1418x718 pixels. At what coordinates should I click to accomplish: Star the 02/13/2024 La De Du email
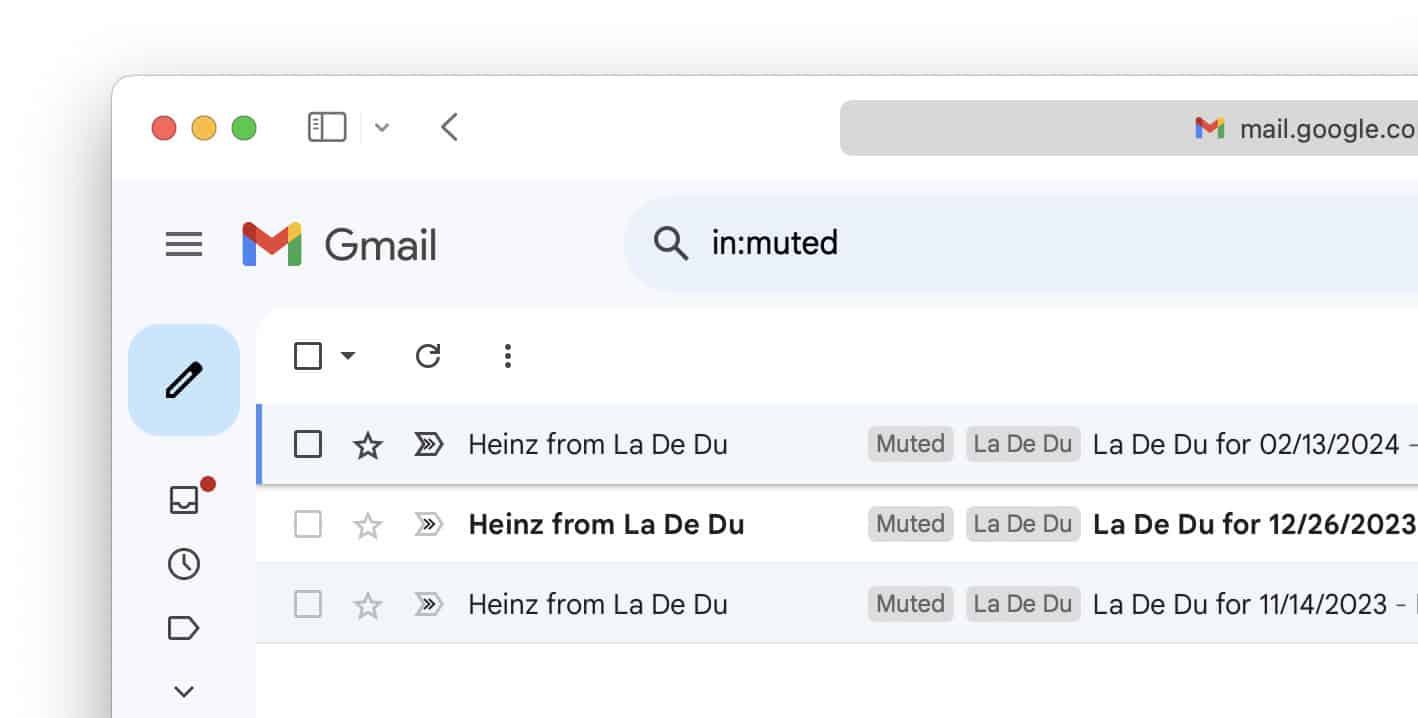[368, 445]
